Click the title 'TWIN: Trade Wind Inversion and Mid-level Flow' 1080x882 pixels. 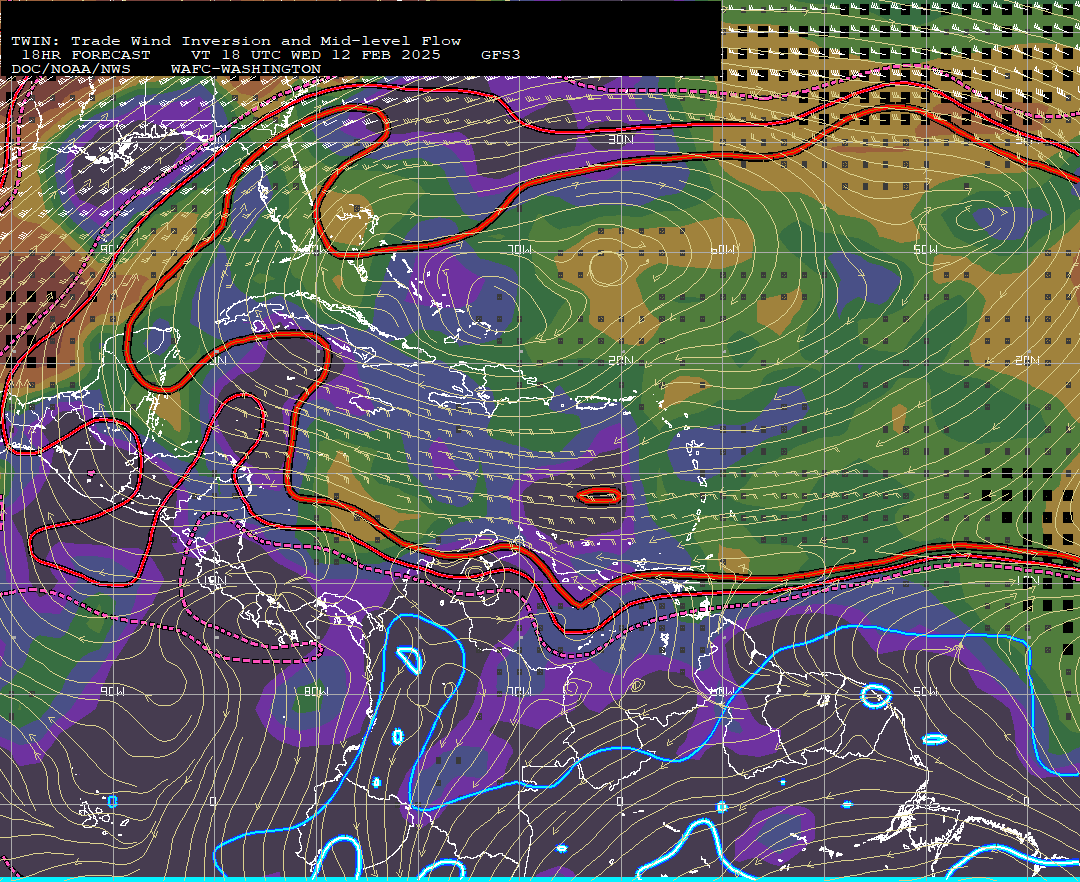(236, 41)
